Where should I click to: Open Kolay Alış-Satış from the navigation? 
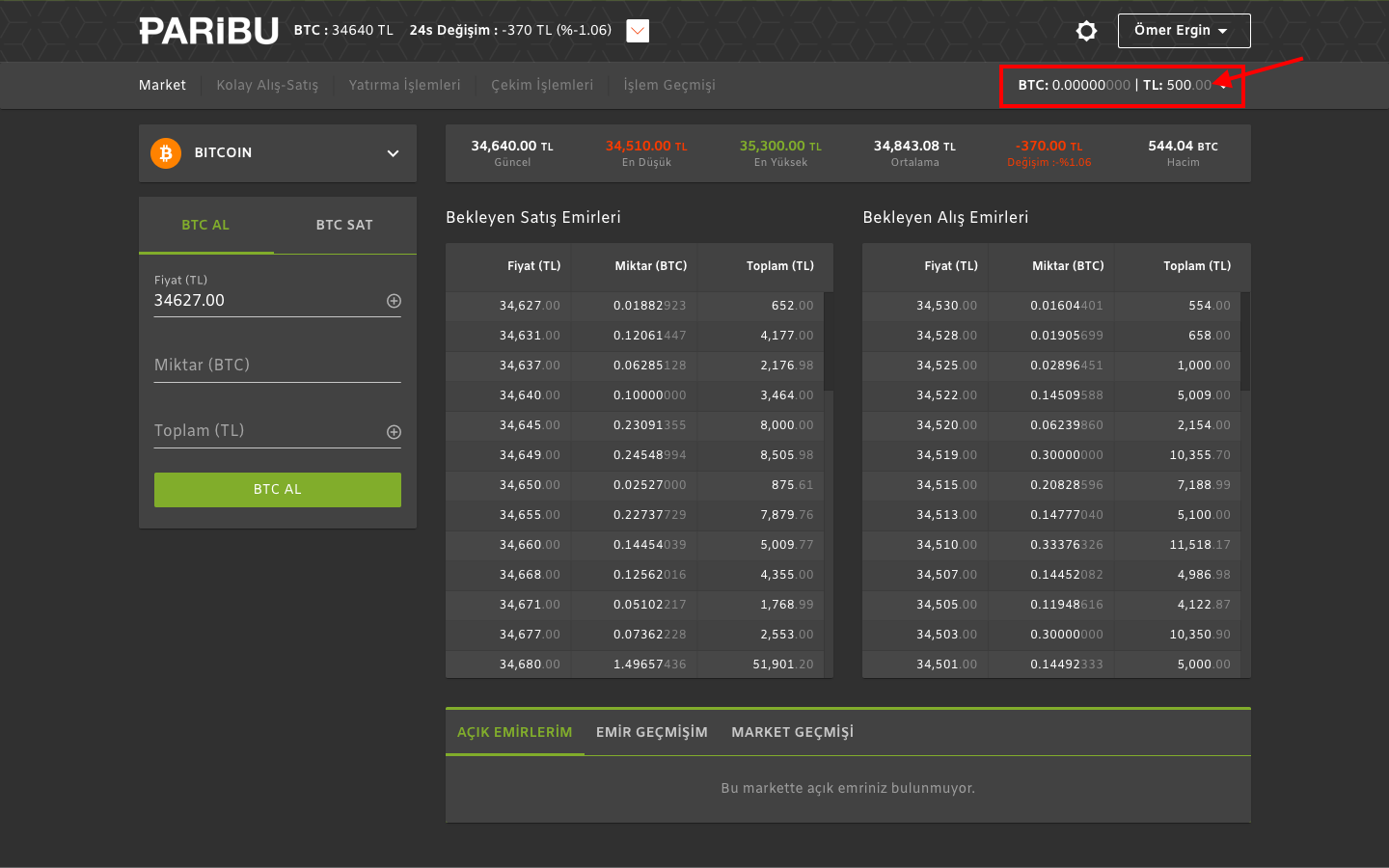(x=267, y=85)
